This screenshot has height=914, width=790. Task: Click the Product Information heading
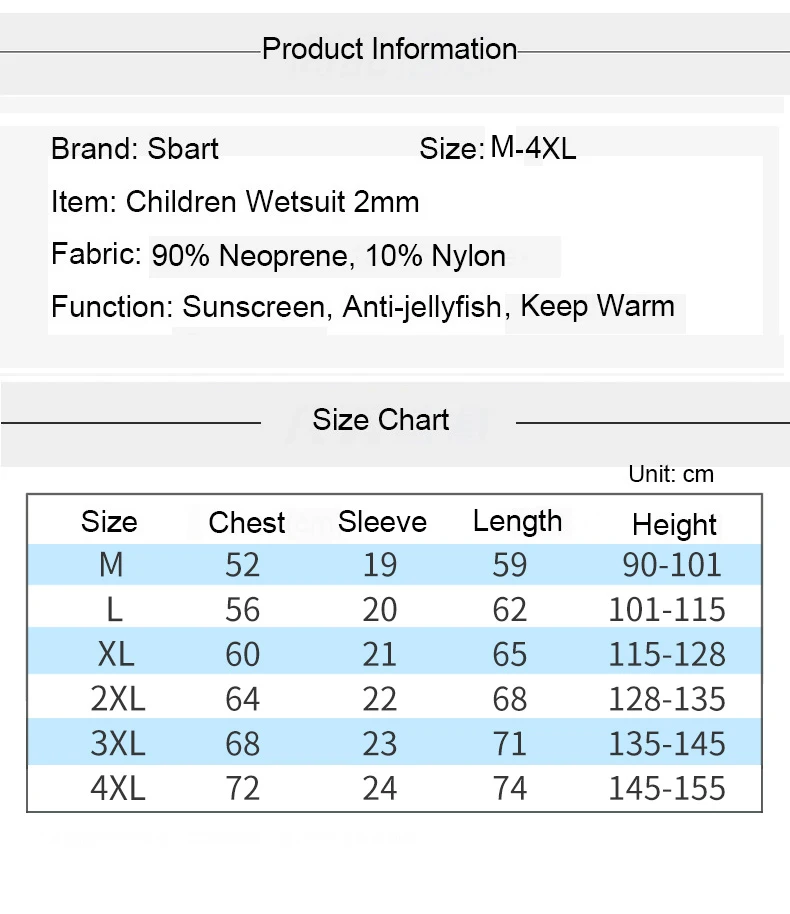click(x=389, y=49)
